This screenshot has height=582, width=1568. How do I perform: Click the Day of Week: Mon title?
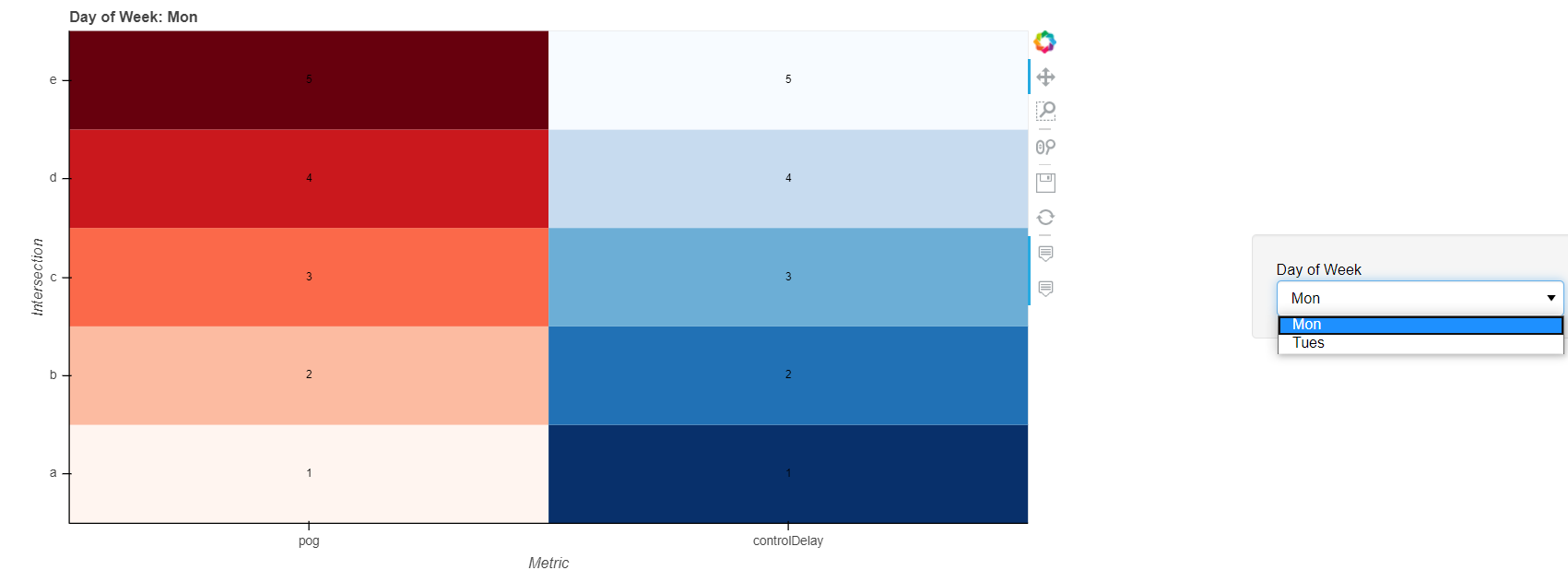134,17
